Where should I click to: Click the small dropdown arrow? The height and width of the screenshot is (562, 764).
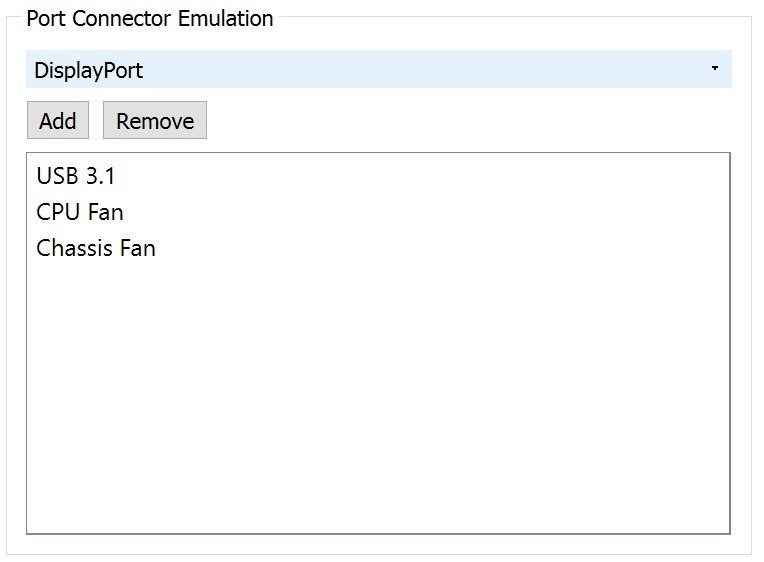click(714, 69)
